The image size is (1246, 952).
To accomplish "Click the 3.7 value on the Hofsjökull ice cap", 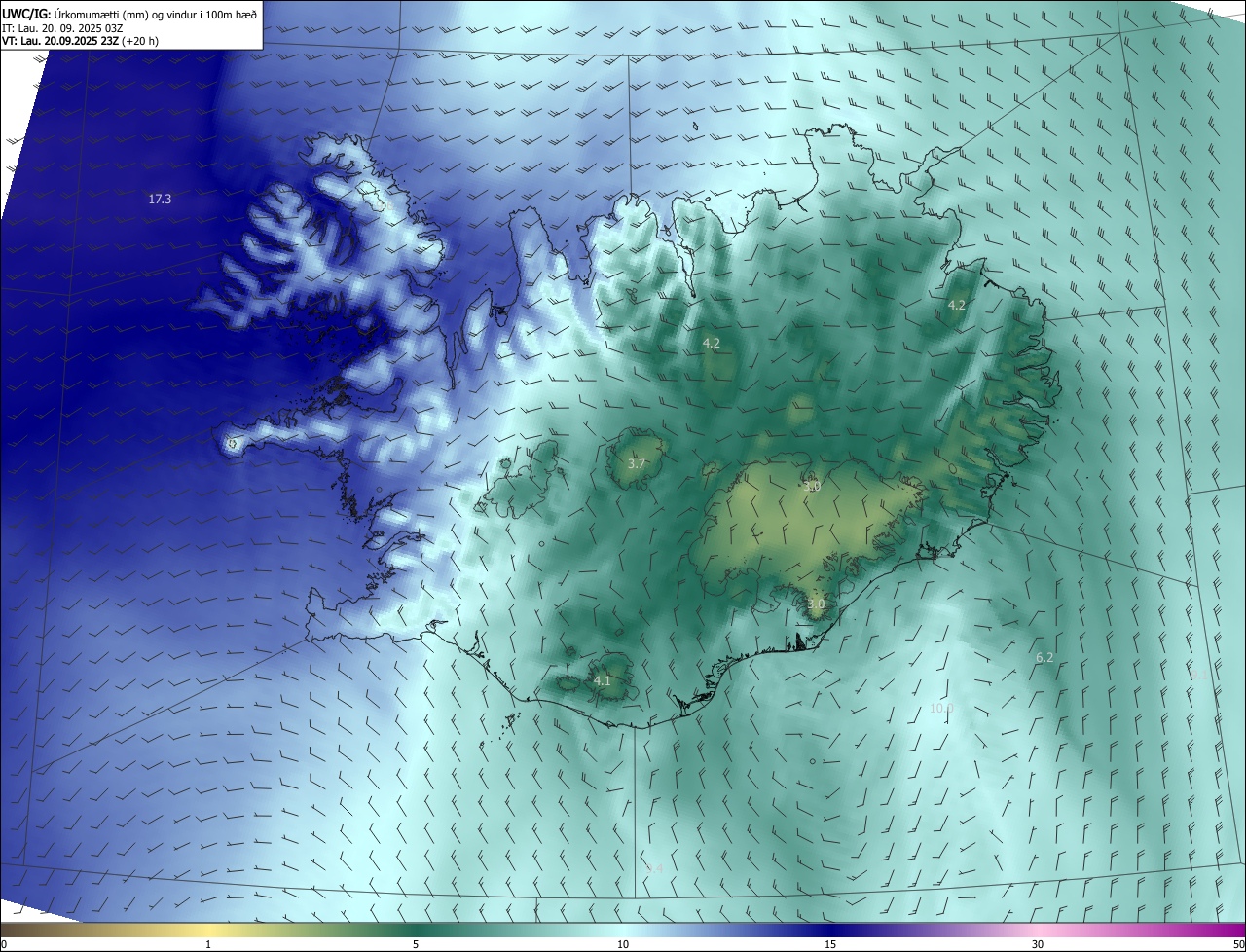I will (x=637, y=464).
